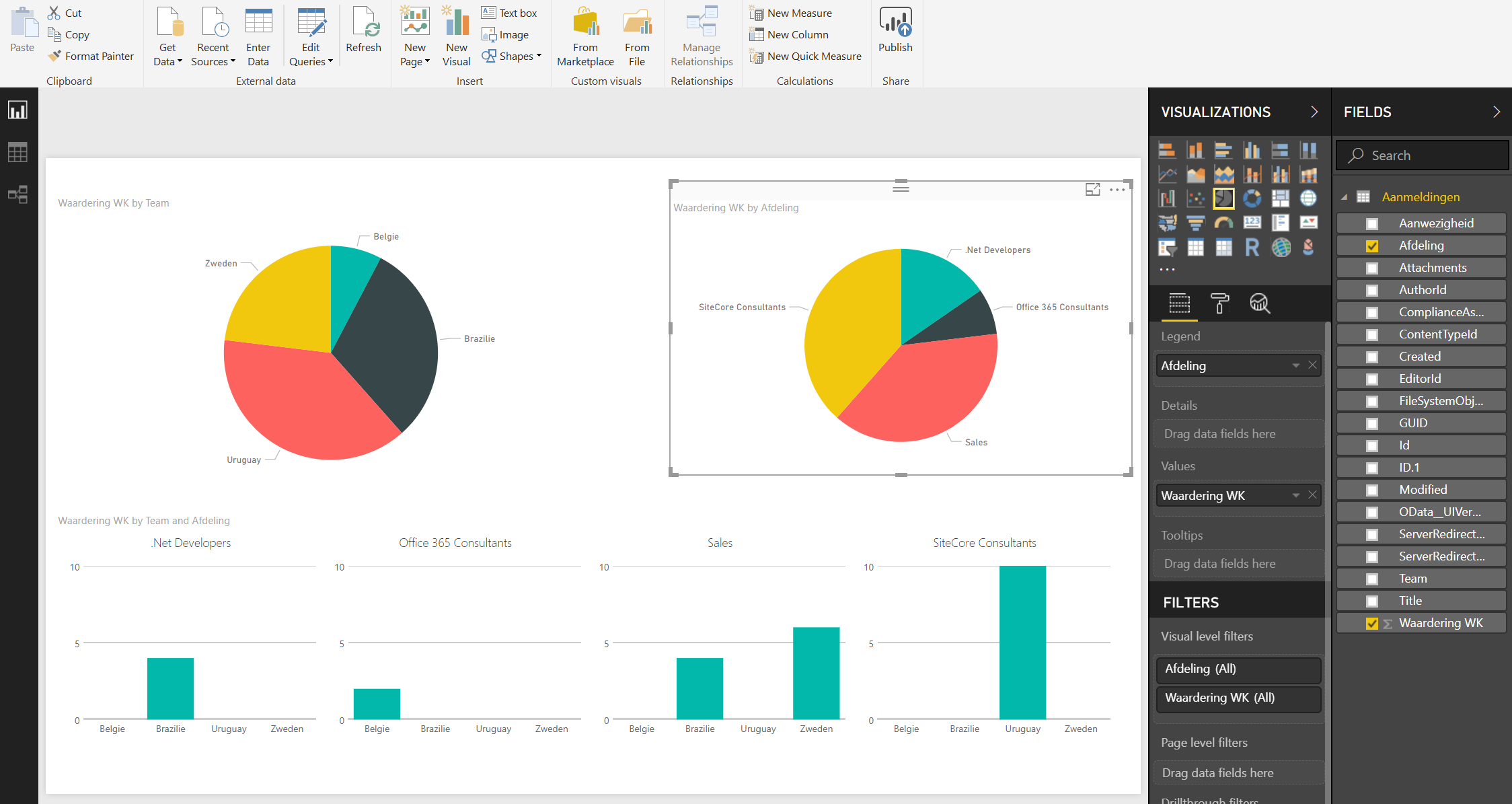Select the pie chart visual
This screenshot has width=1512, height=804.
(1223, 198)
